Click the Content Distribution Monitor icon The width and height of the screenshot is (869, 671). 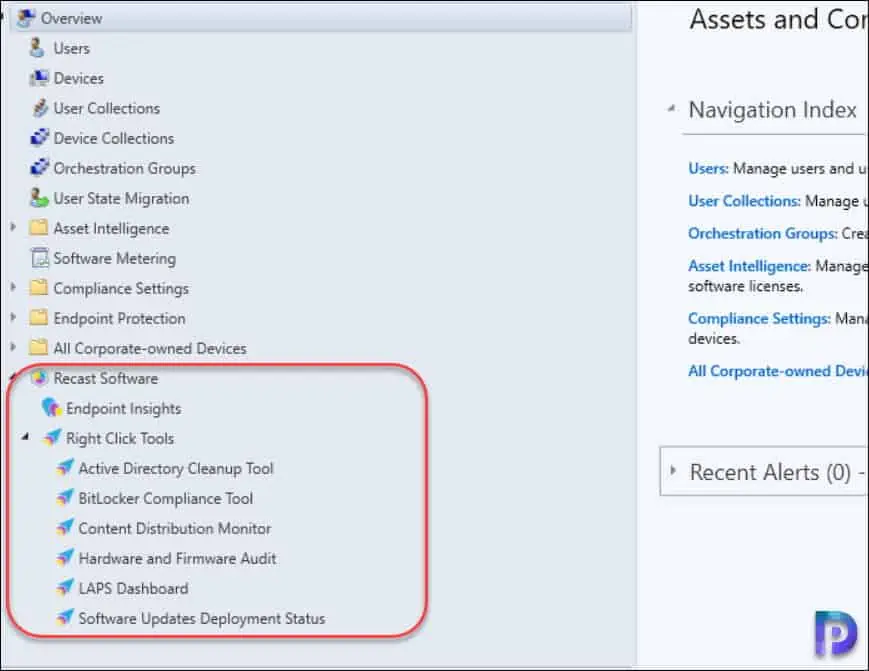(65, 527)
